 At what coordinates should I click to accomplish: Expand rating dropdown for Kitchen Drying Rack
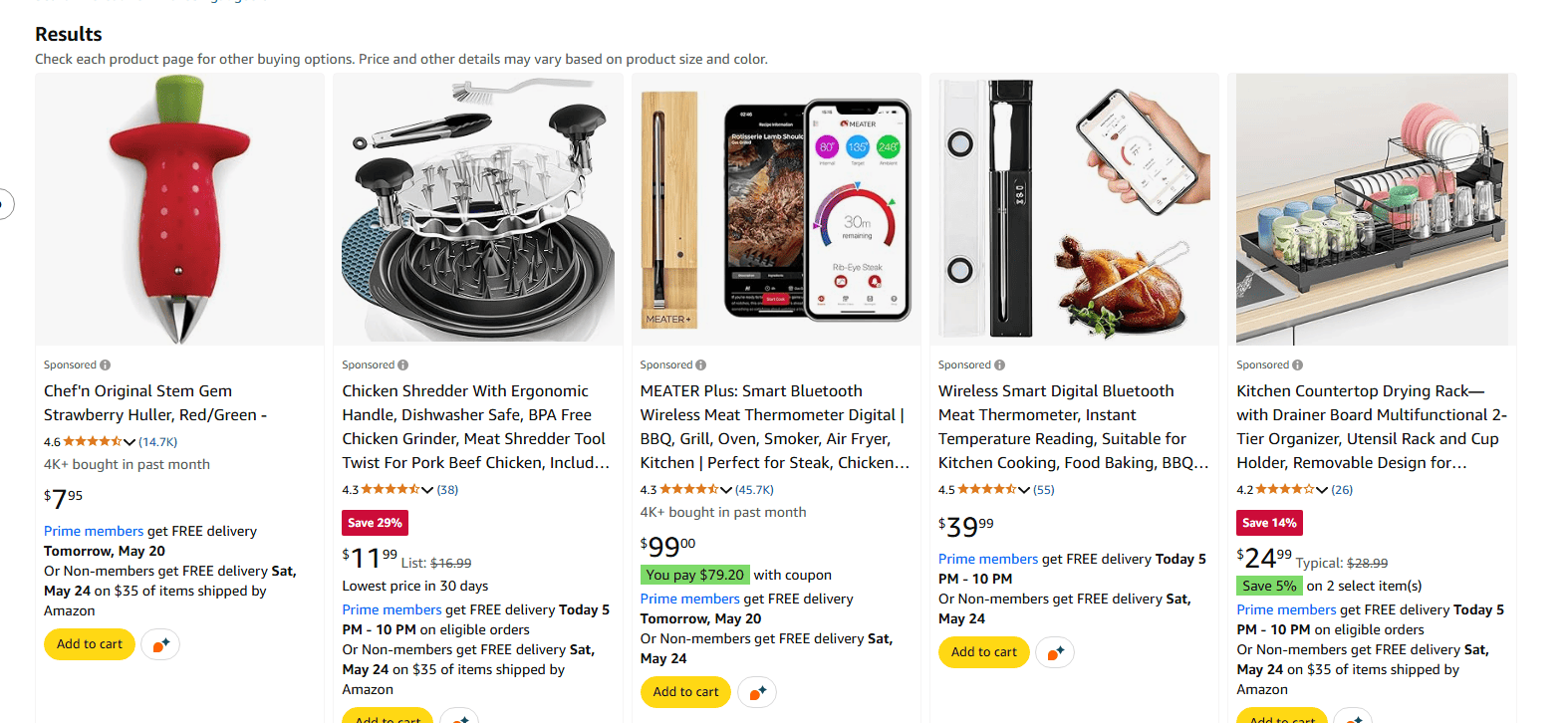[x=1322, y=490]
